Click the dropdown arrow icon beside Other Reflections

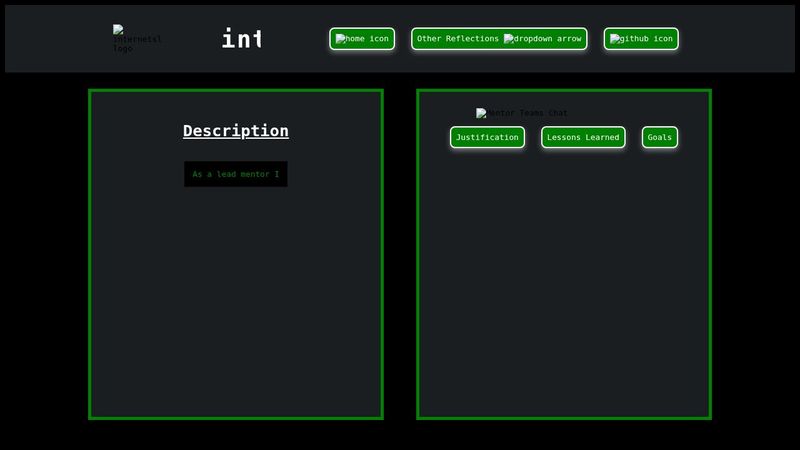[x=543, y=39]
